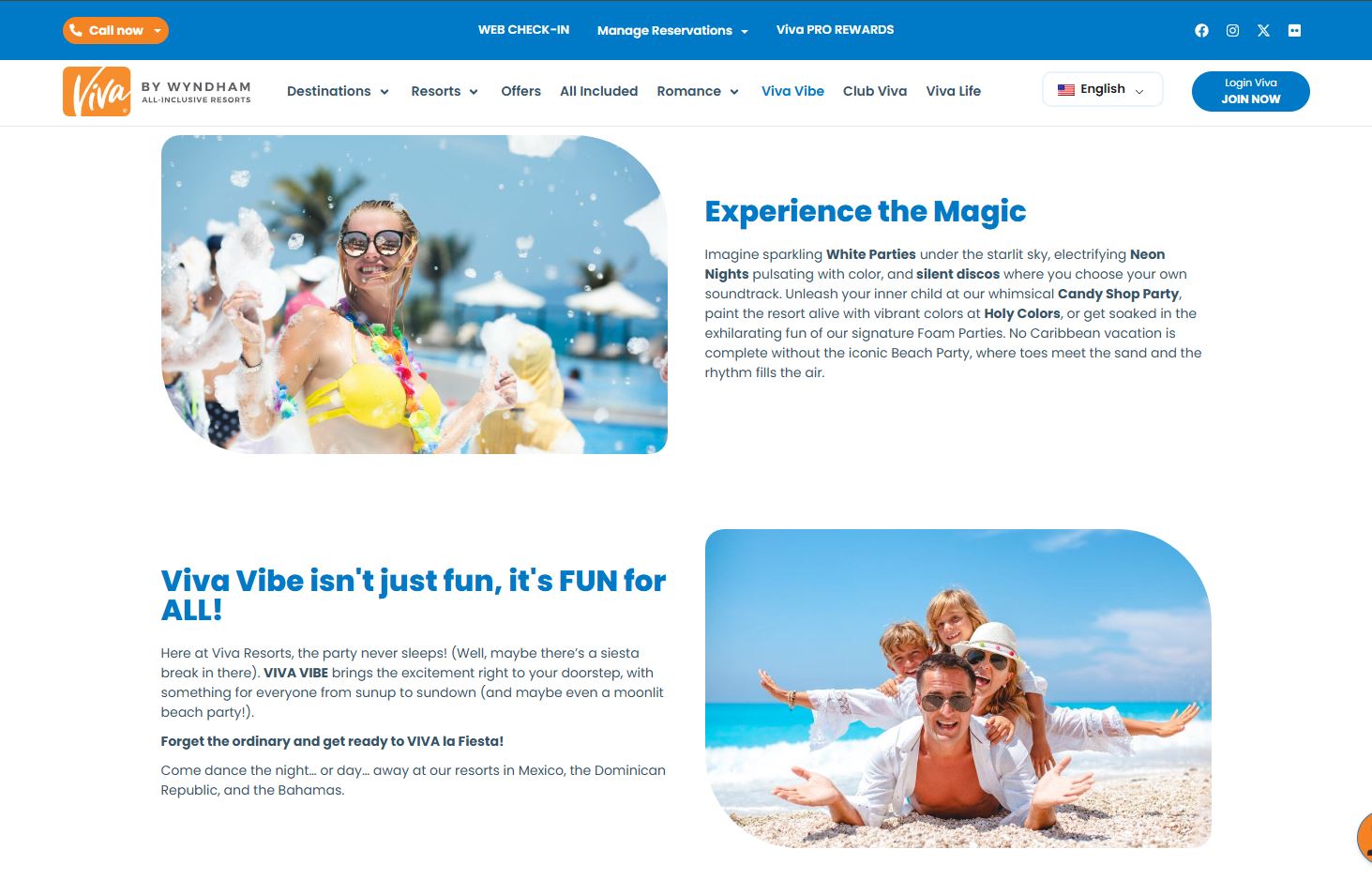Open the Club Viva menu item

click(x=875, y=91)
